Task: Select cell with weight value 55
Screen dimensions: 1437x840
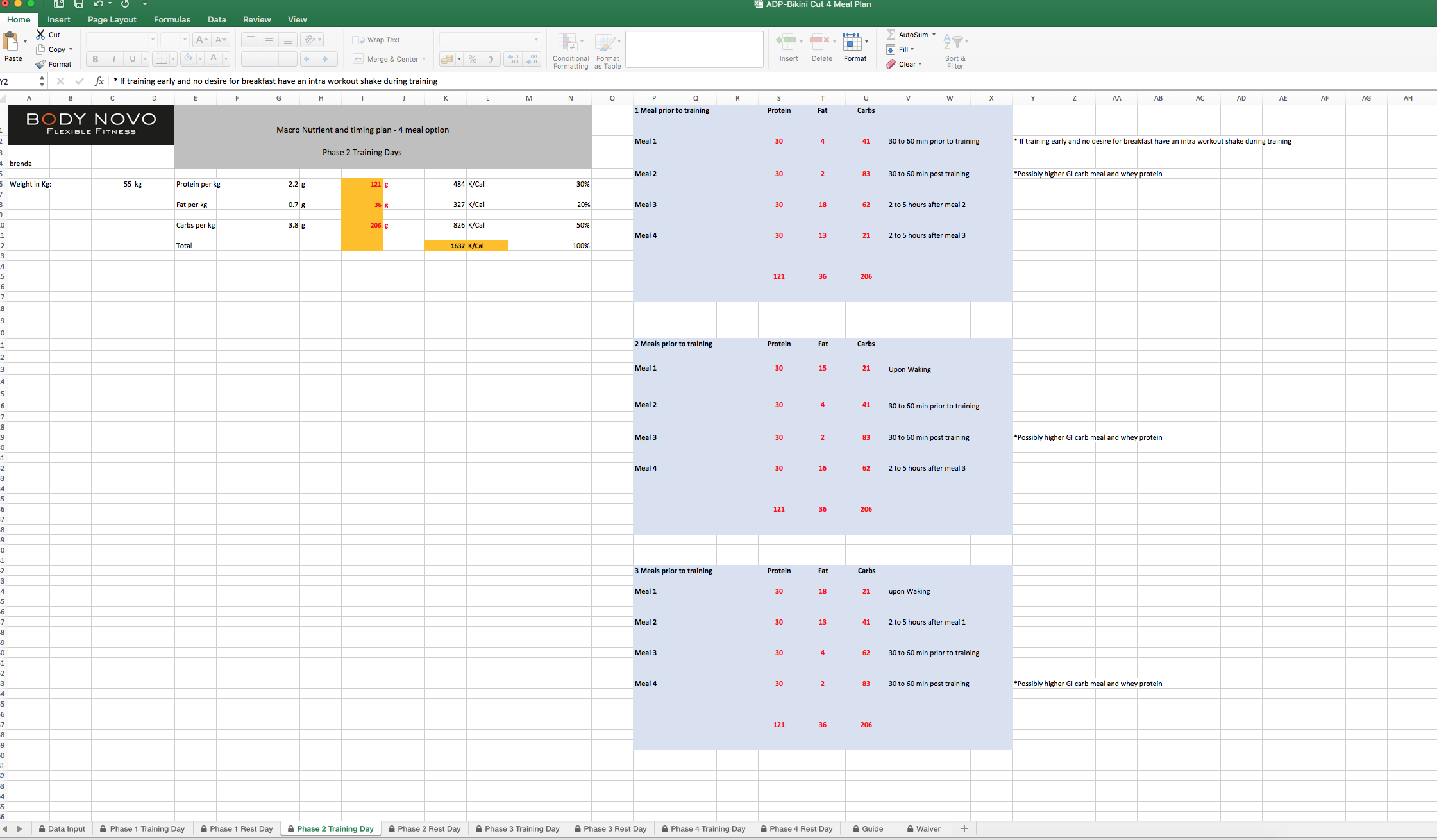Action: 112,184
